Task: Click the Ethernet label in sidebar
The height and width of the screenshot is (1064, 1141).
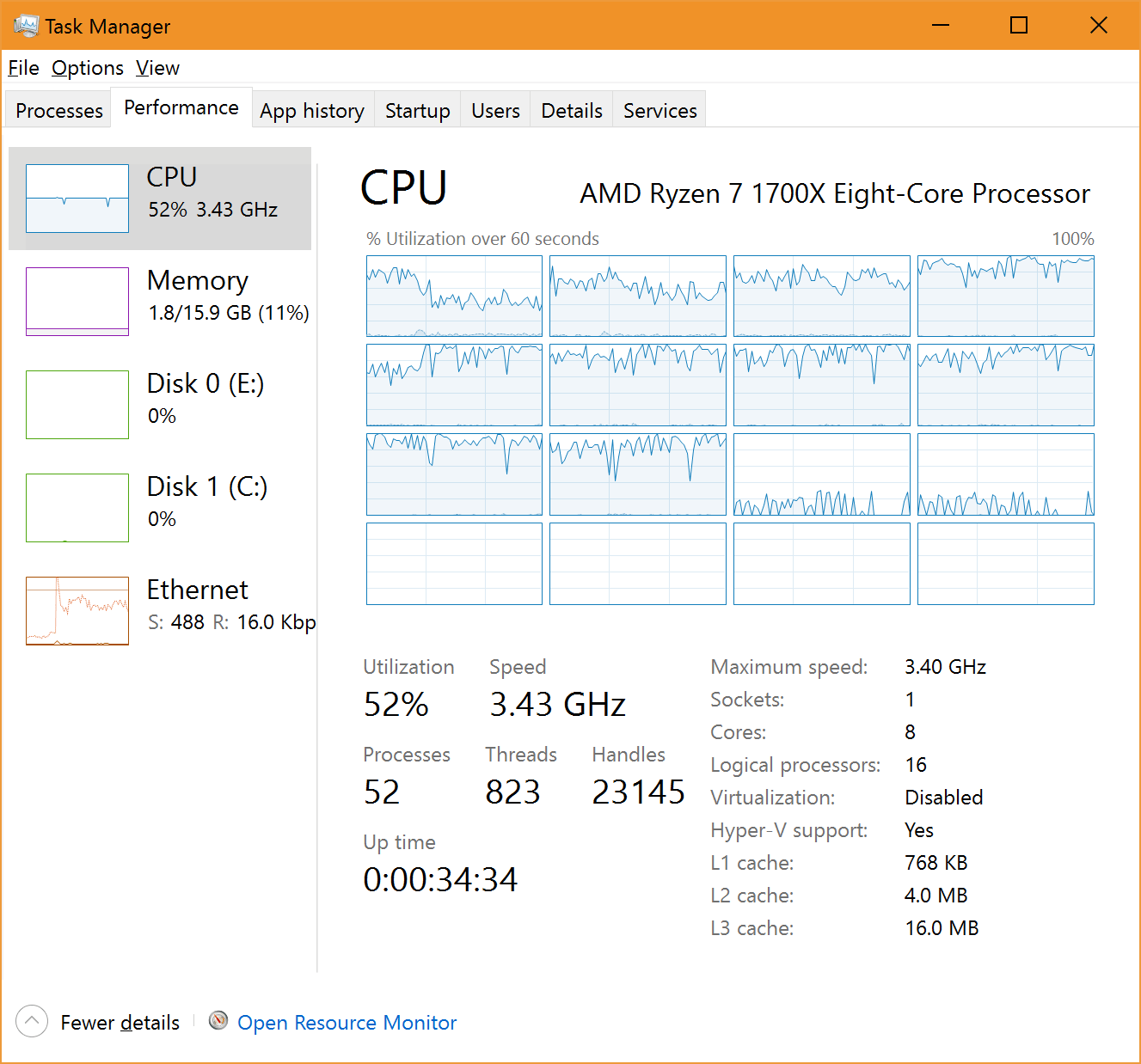Action: point(197,590)
